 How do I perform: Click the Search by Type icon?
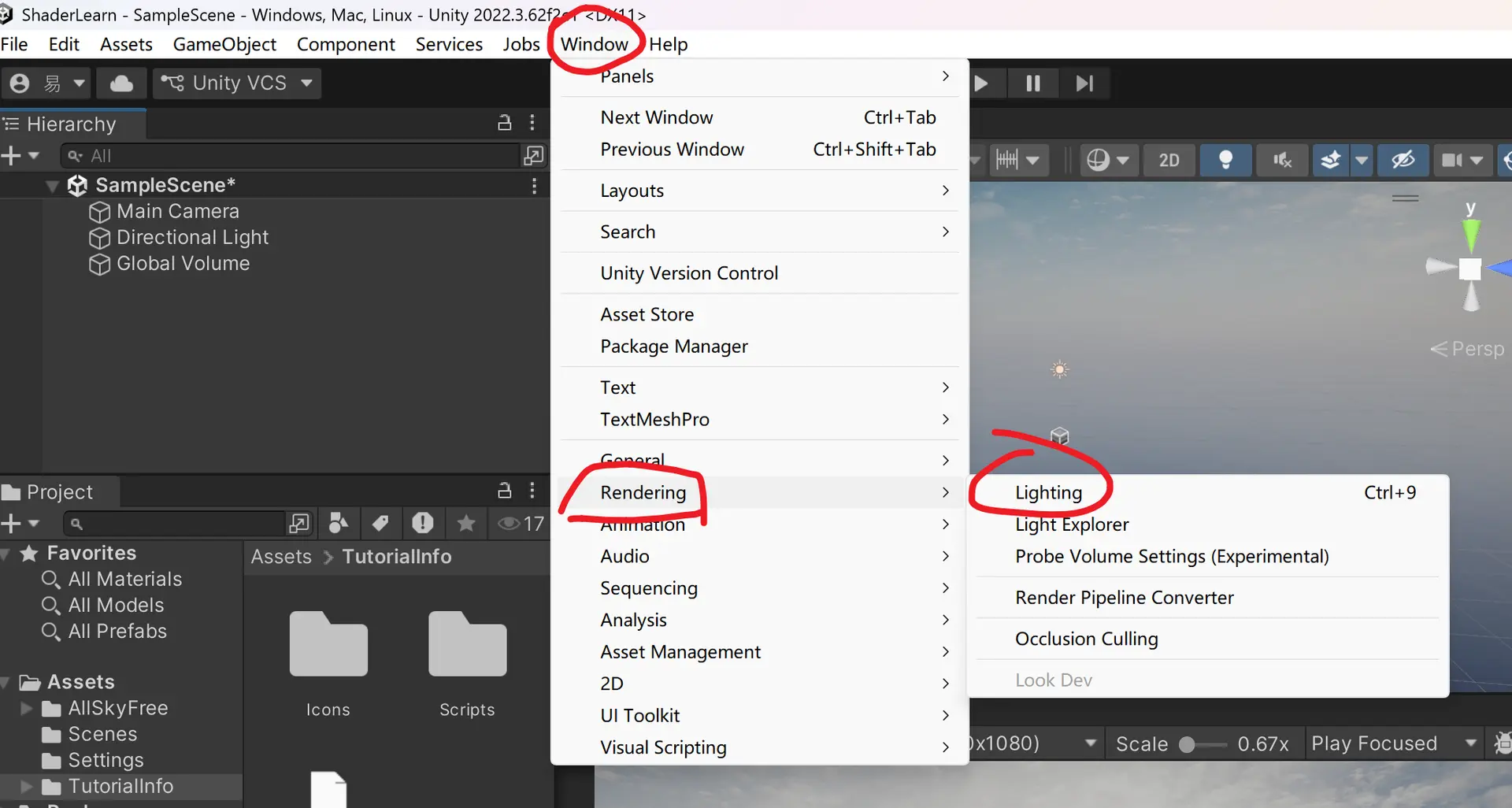point(339,523)
